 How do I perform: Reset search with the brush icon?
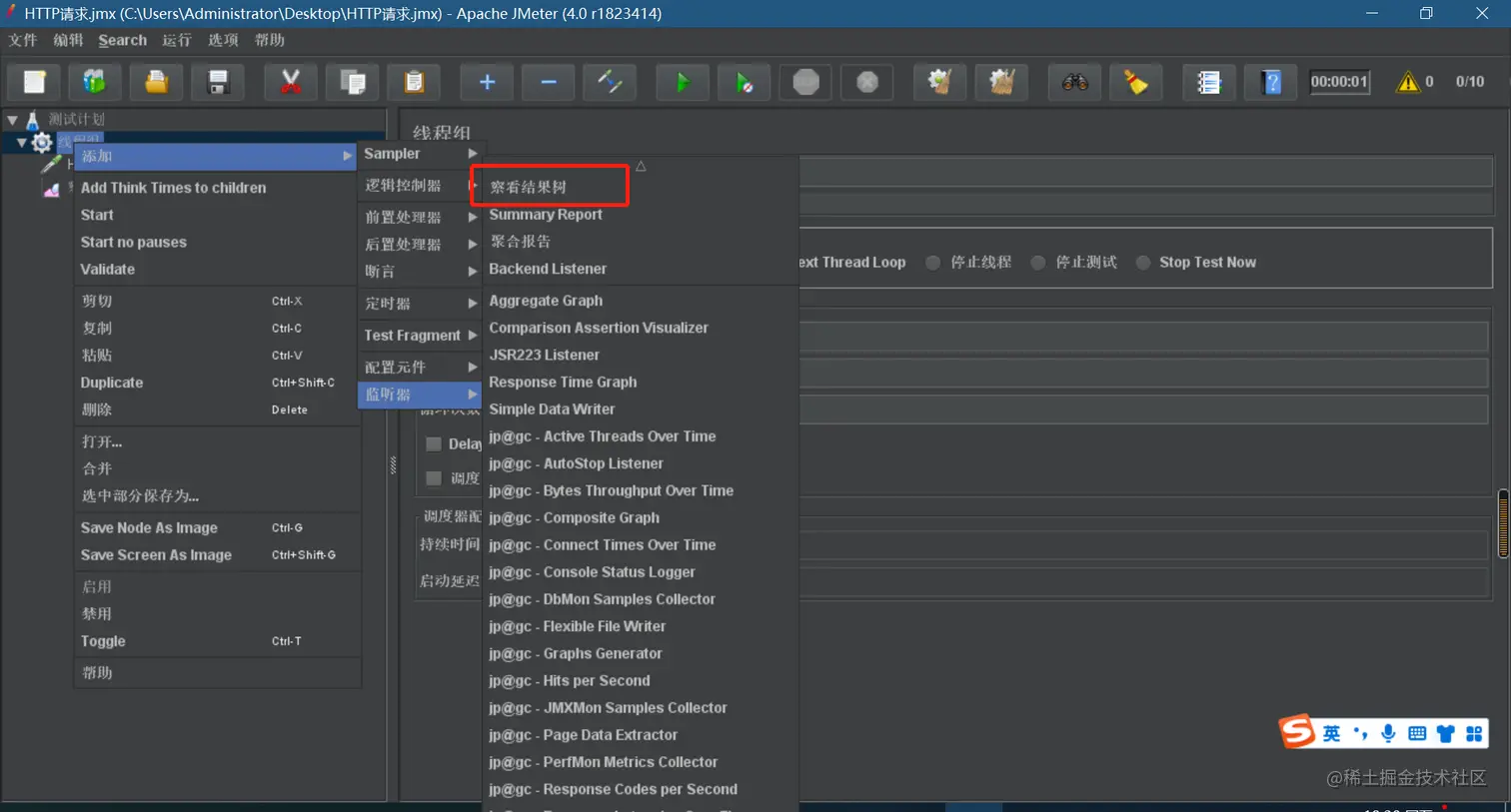click(x=1136, y=82)
